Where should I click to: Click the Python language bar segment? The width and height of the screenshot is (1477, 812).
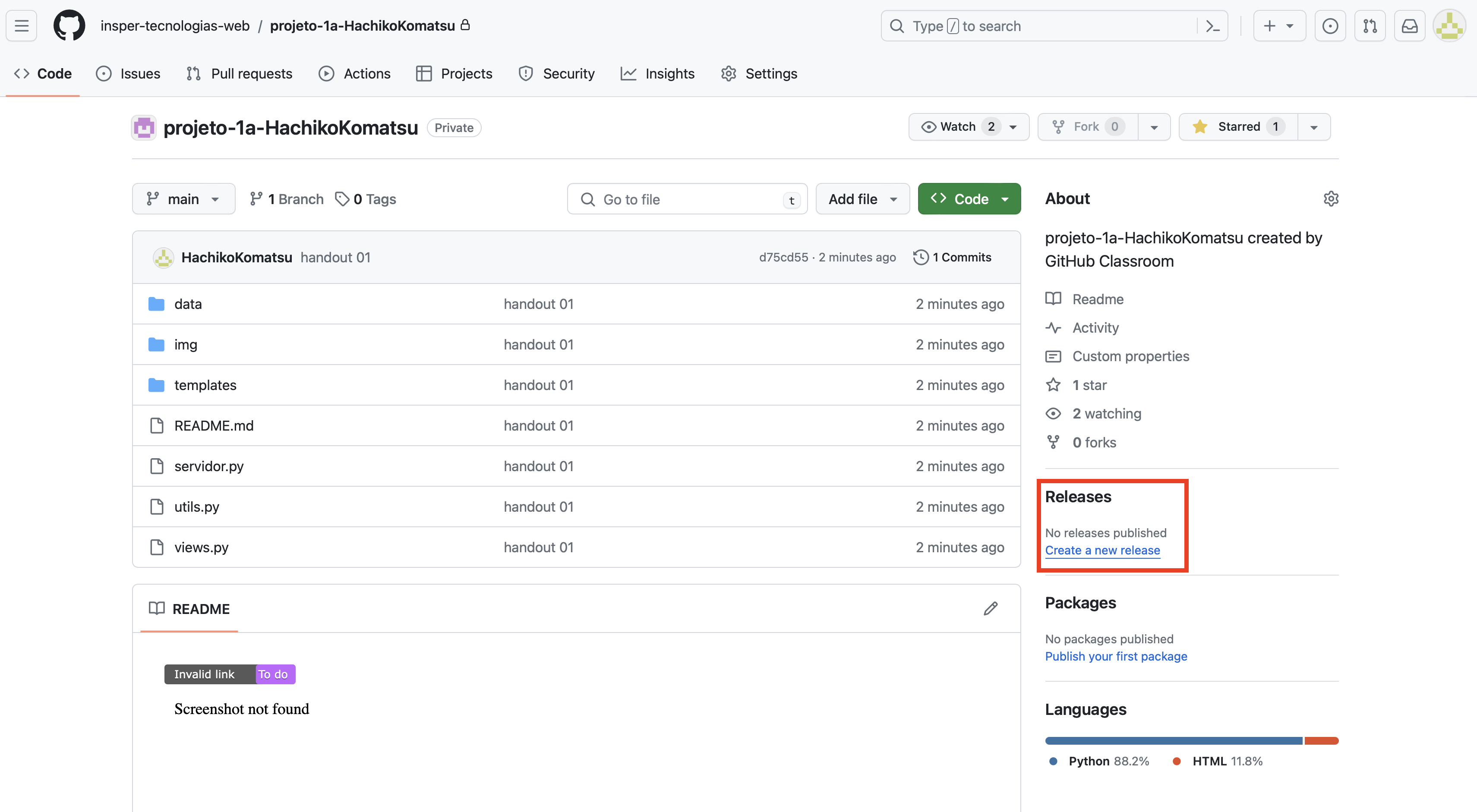[1173, 741]
